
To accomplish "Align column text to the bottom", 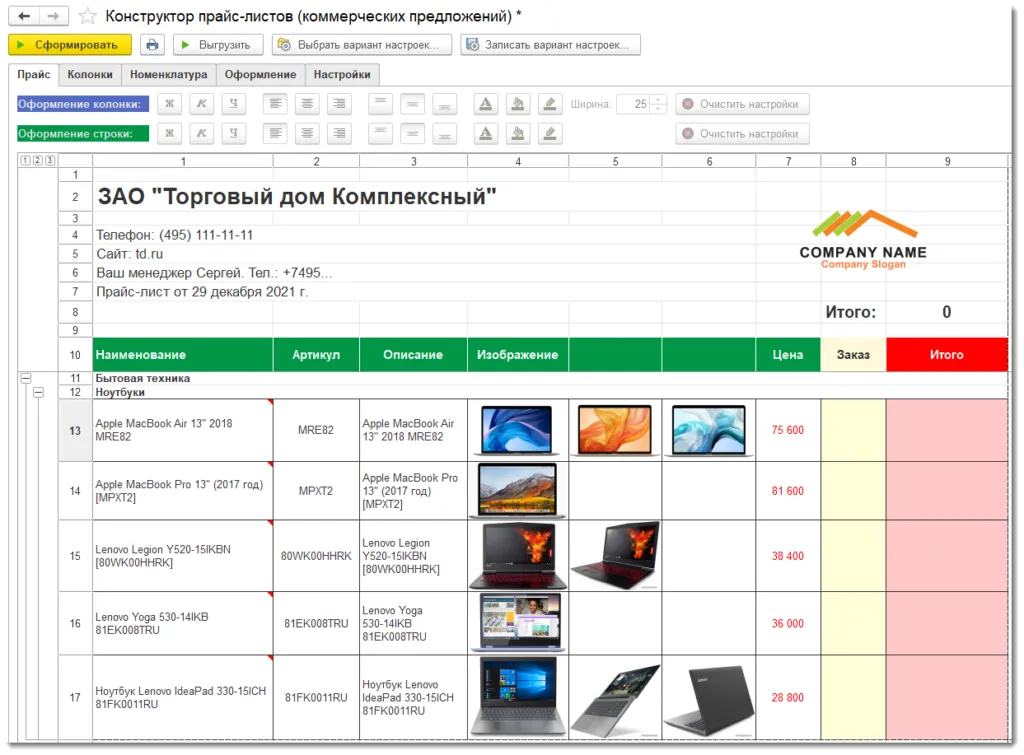I will tap(444, 104).
